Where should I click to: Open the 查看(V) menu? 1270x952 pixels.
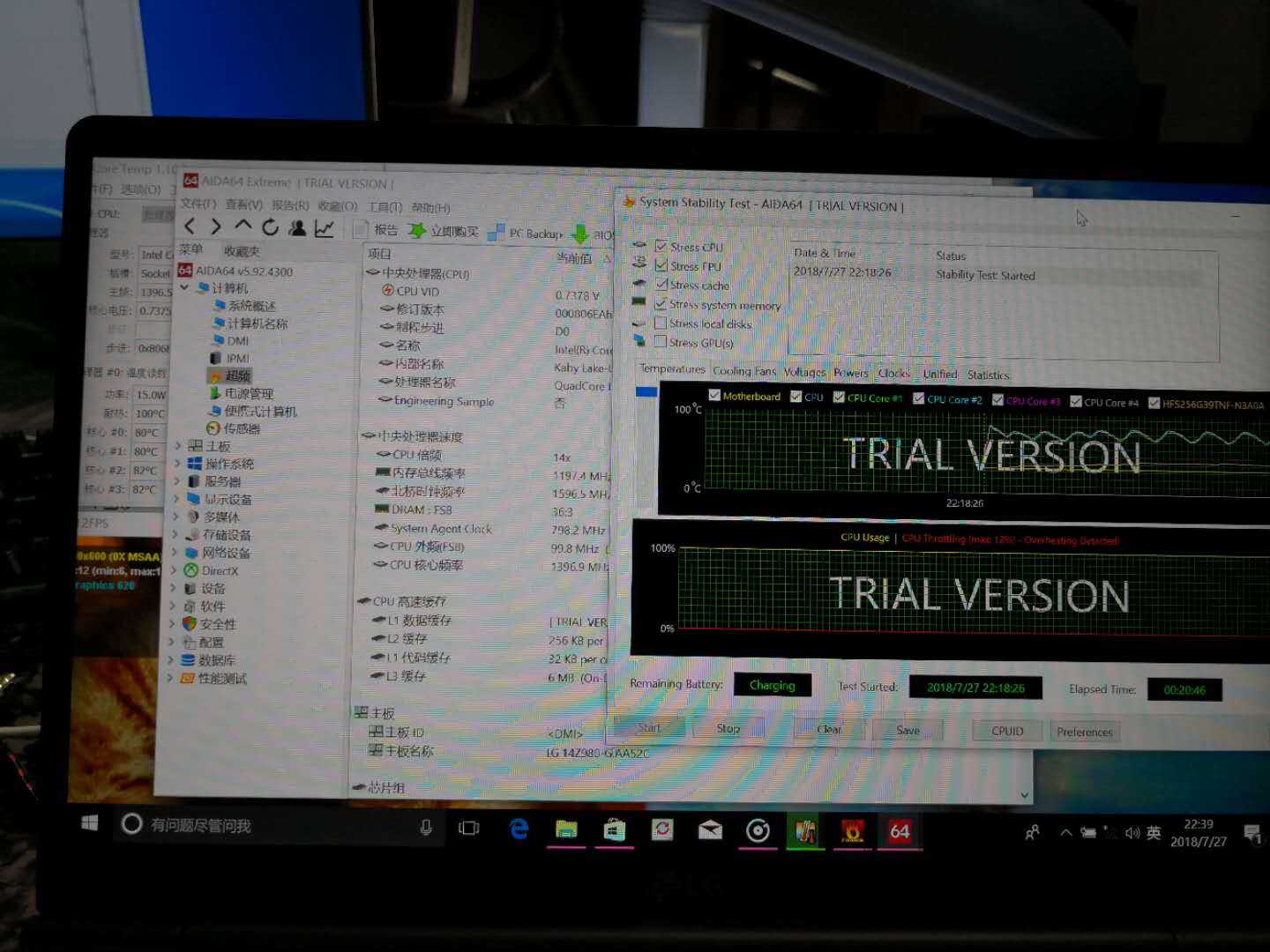244,205
